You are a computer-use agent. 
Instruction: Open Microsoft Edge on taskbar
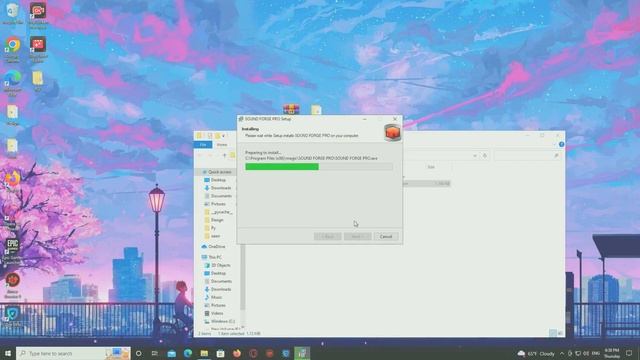[x=188, y=353]
